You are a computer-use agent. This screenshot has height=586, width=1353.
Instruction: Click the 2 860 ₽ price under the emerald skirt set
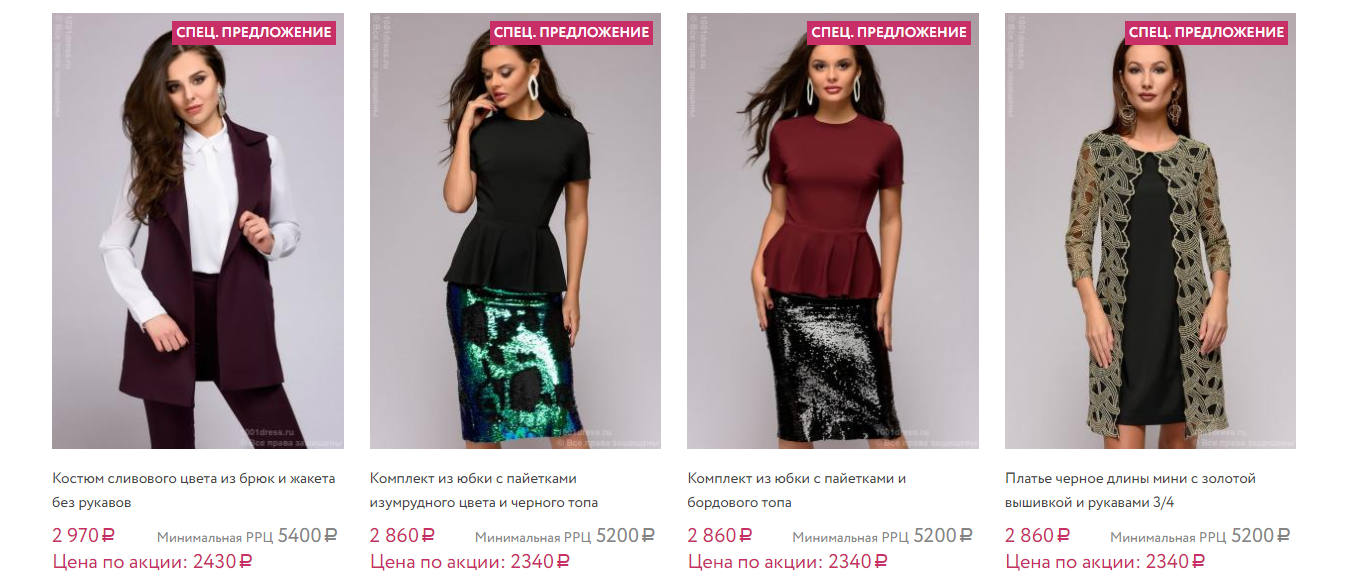402,536
